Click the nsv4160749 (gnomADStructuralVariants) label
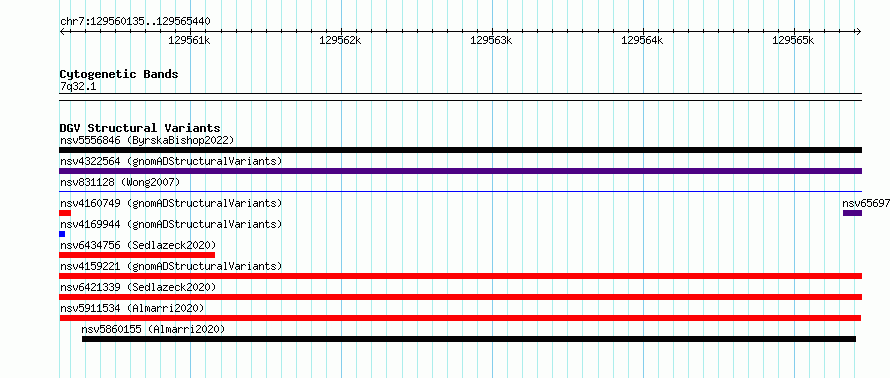The width and height of the screenshot is (890, 378). click(171, 203)
